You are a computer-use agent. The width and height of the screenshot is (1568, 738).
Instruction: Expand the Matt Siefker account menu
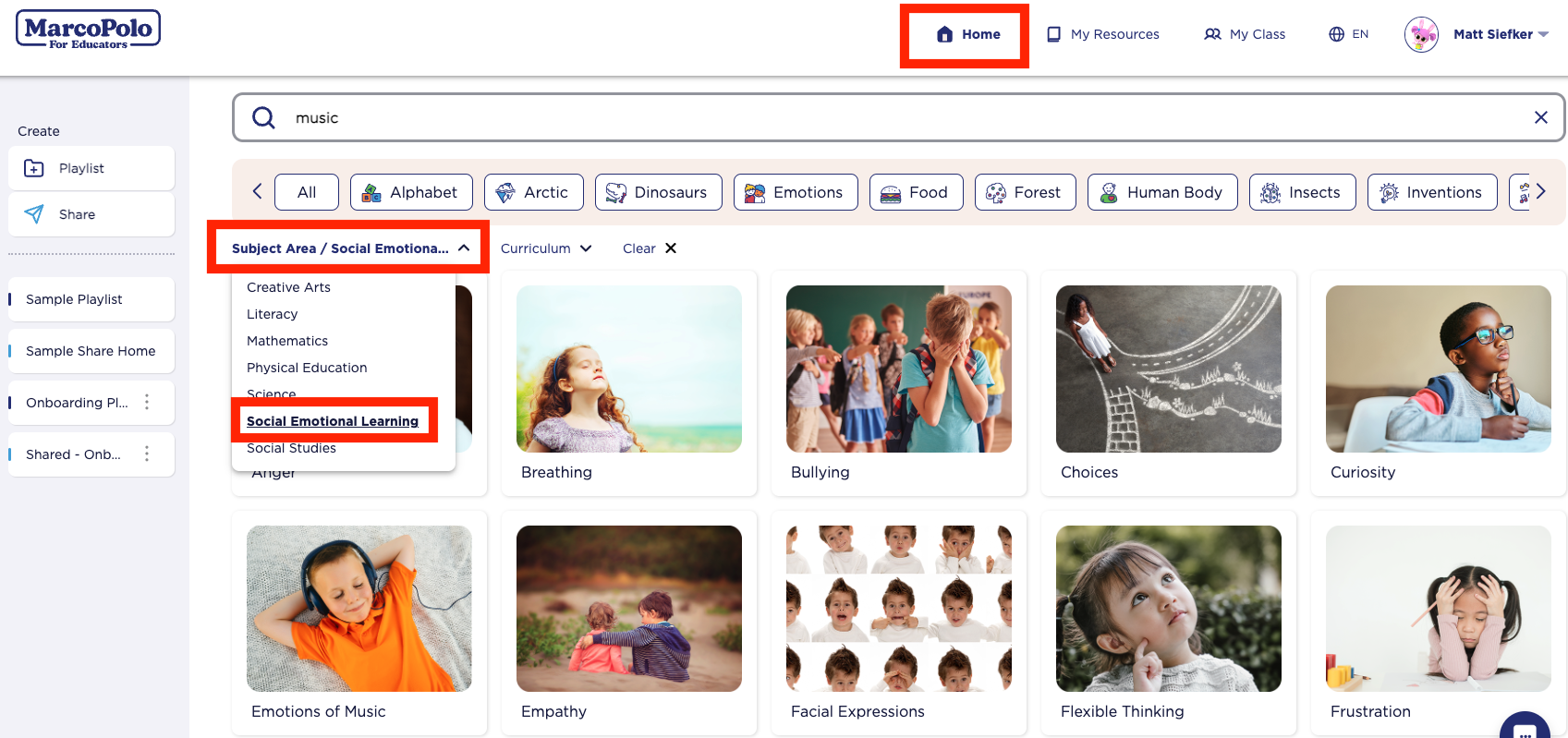(1501, 34)
